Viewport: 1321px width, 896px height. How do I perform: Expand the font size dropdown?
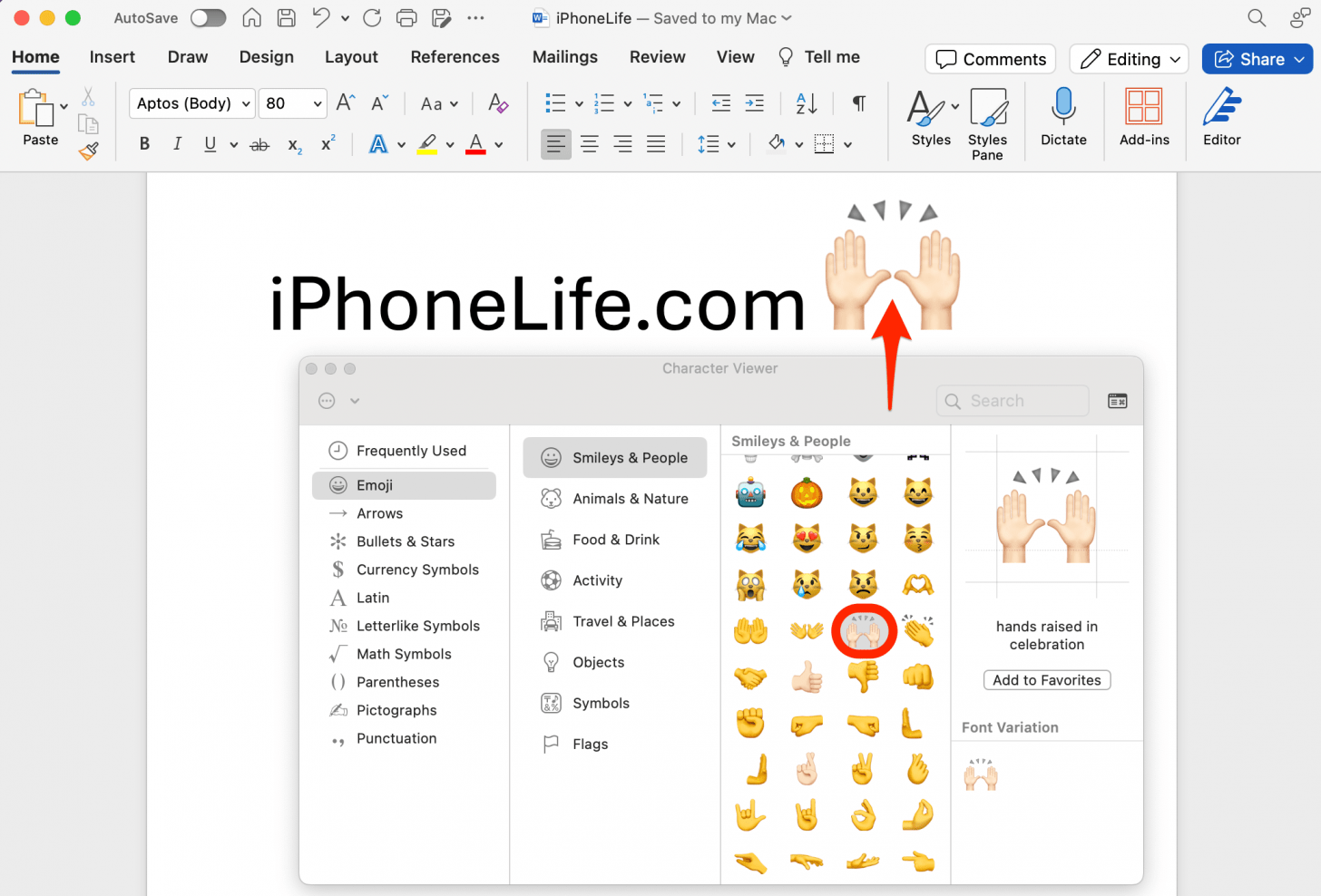tap(317, 104)
